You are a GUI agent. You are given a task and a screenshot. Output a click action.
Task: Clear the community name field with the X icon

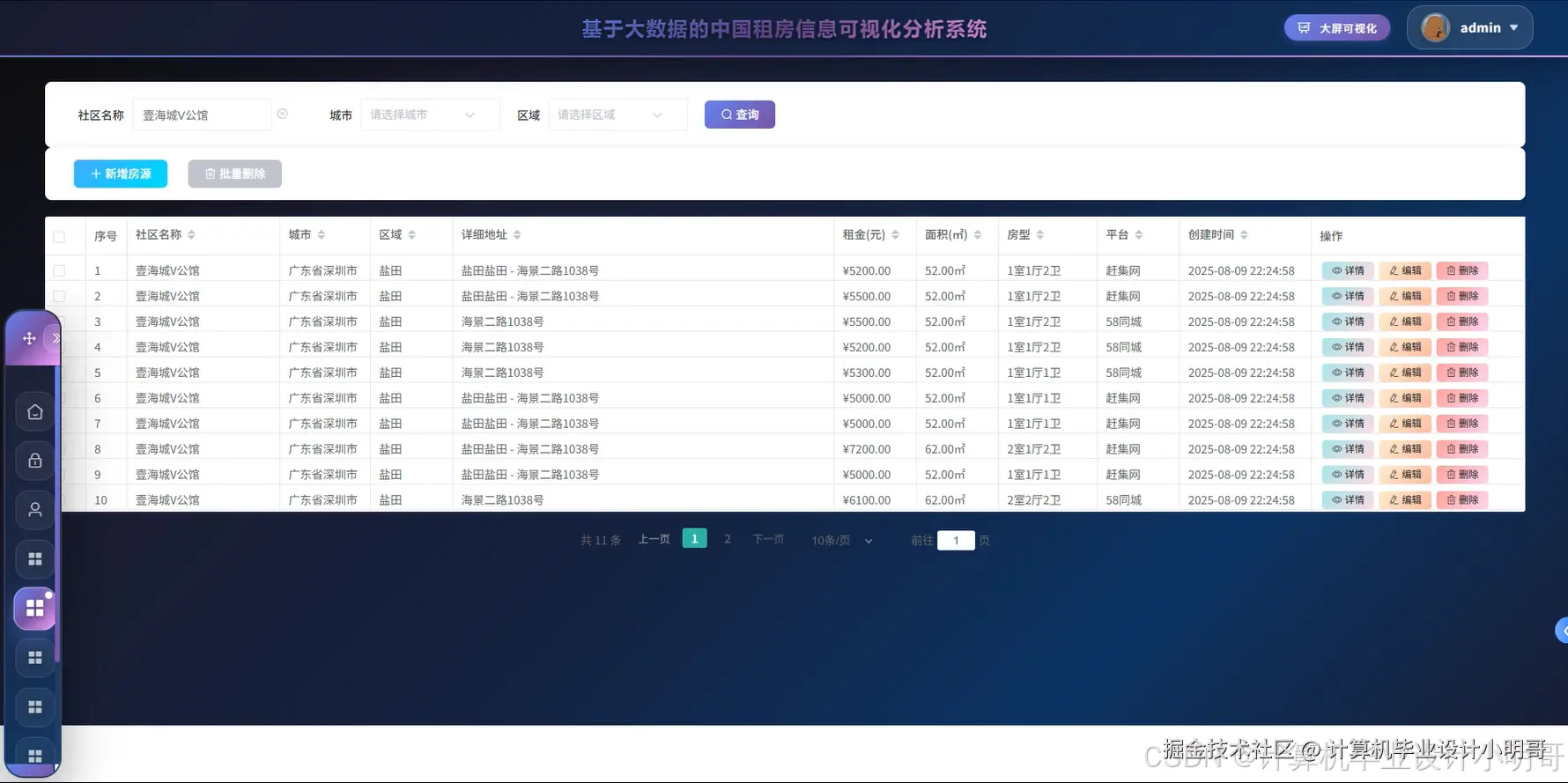[x=283, y=114]
